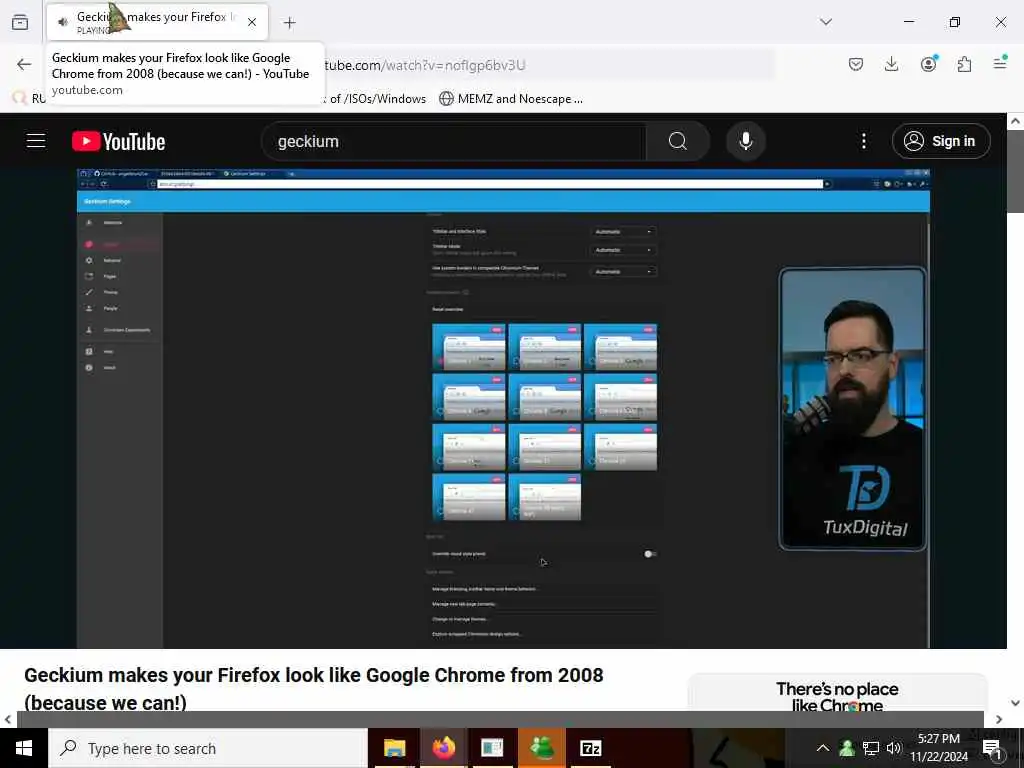This screenshot has width=1024, height=768.
Task: Open the 7-Zip taskbar app
Action: click(x=590, y=748)
